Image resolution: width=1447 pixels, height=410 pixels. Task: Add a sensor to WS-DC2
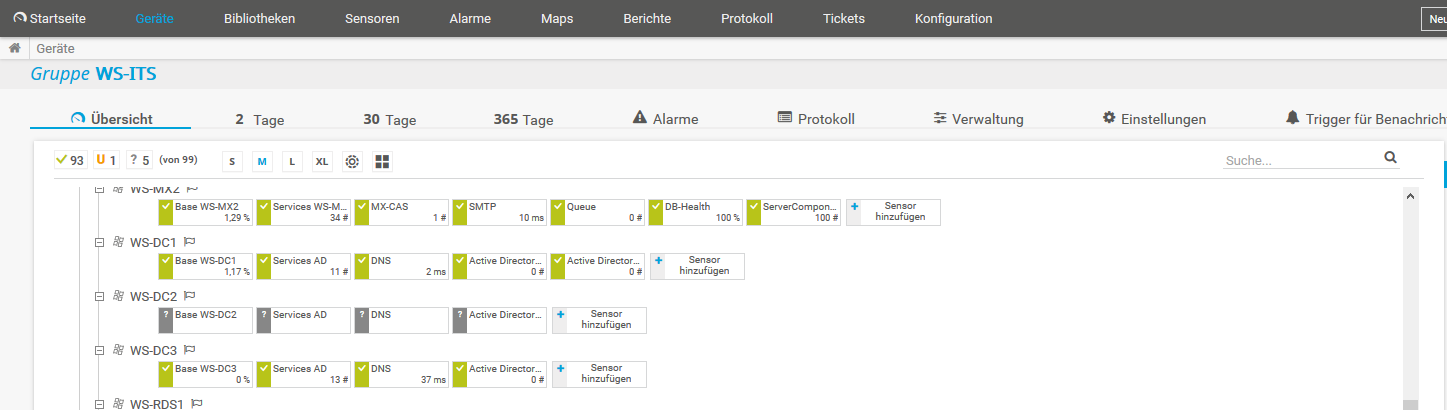point(599,320)
